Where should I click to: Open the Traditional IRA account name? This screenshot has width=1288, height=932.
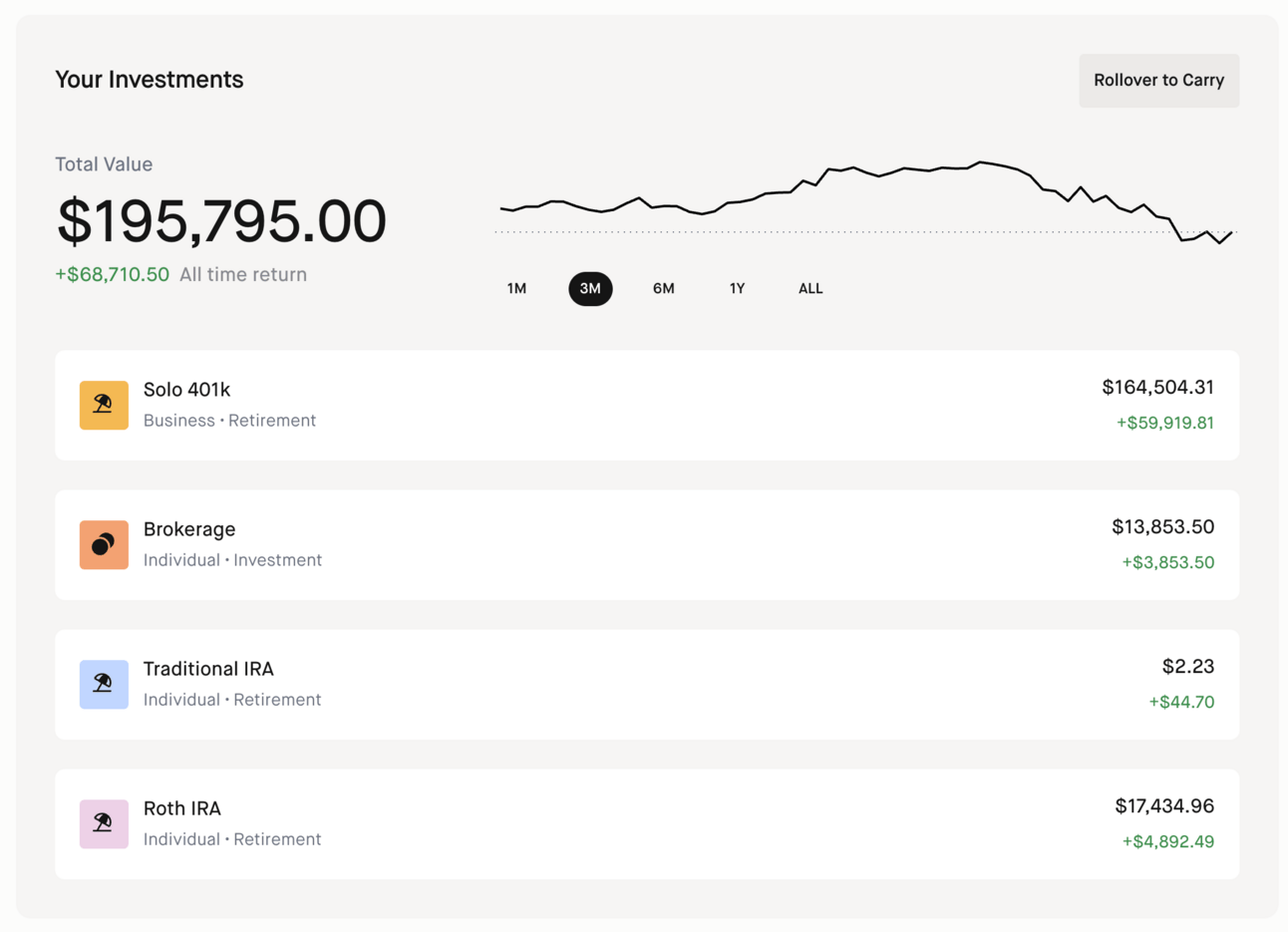click(x=208, y=669)
